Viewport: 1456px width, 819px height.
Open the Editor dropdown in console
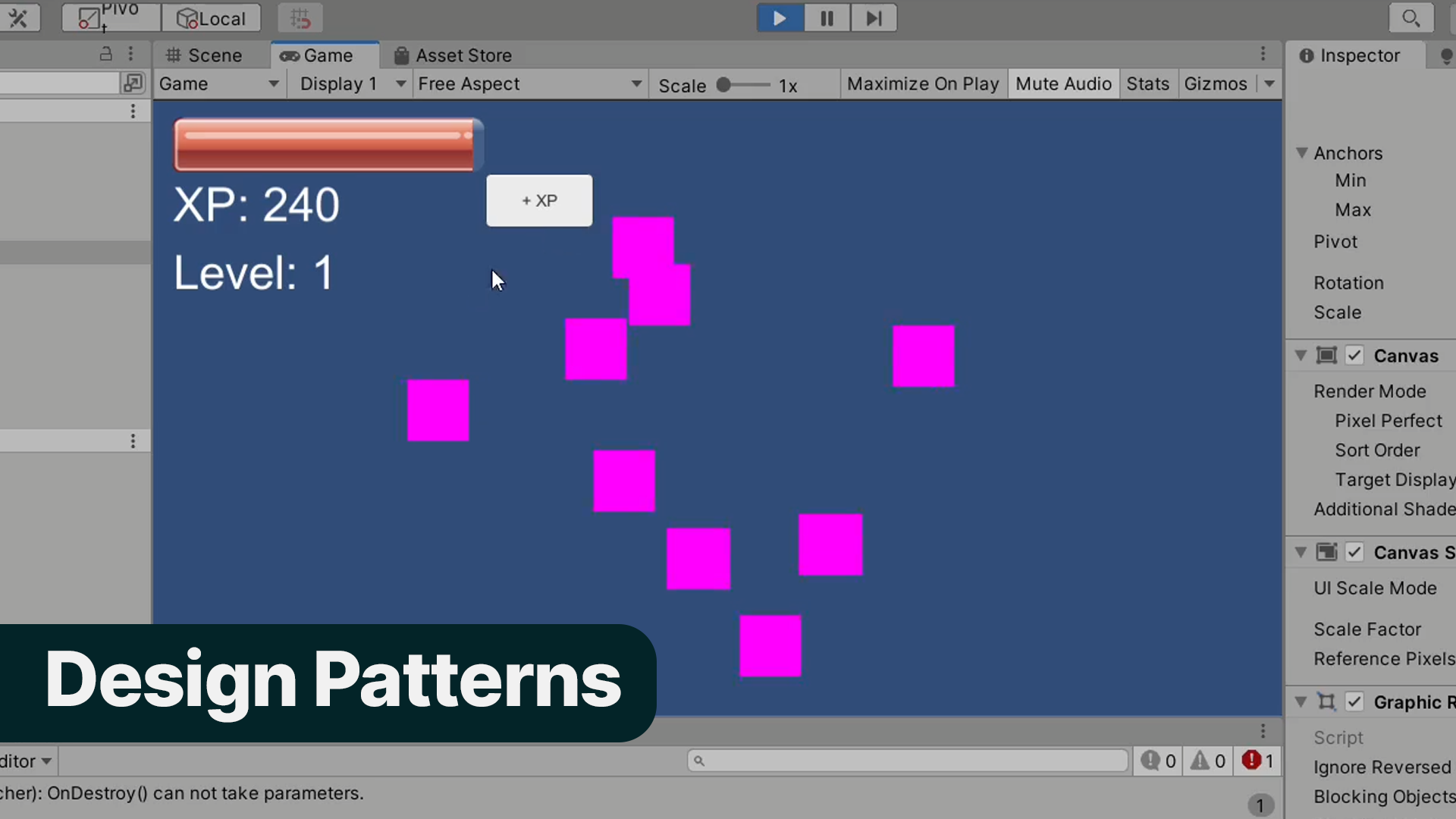pyautogui.click(x=27, y=761)
